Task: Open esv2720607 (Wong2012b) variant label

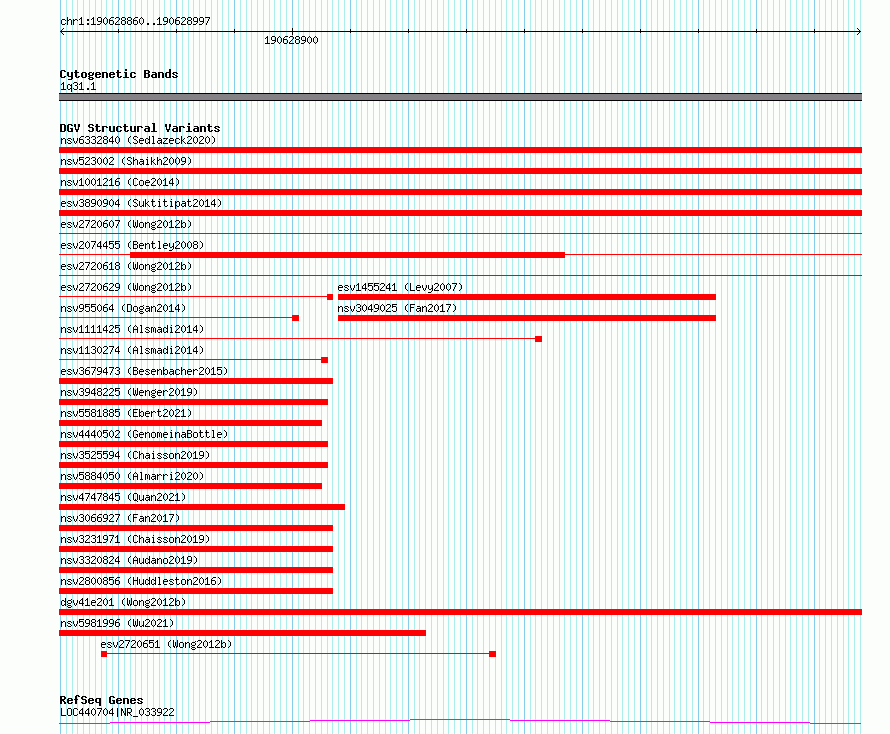Action: pyautogui.click(x=126, y=224)
